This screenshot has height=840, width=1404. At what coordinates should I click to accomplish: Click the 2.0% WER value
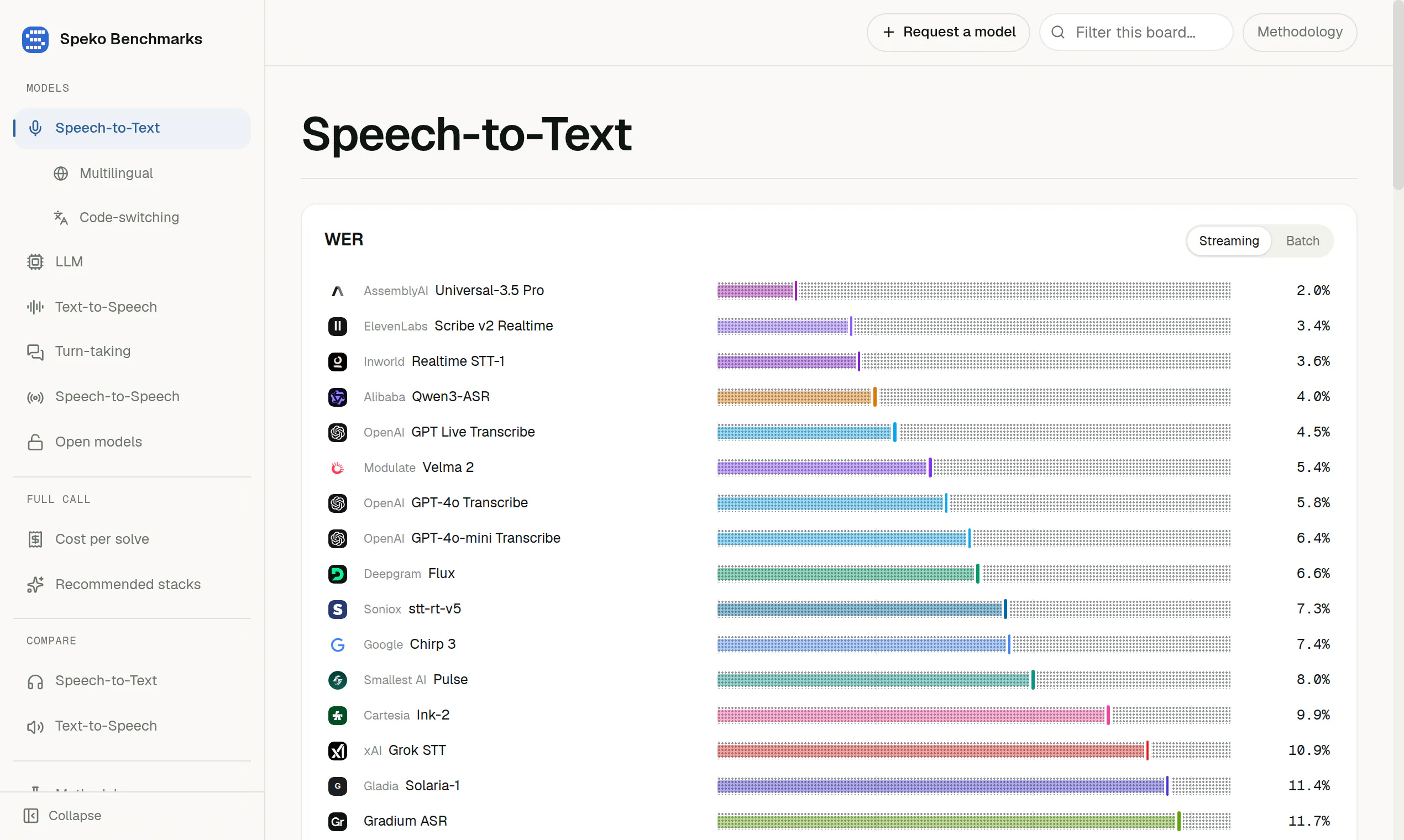click(1313, 291)
